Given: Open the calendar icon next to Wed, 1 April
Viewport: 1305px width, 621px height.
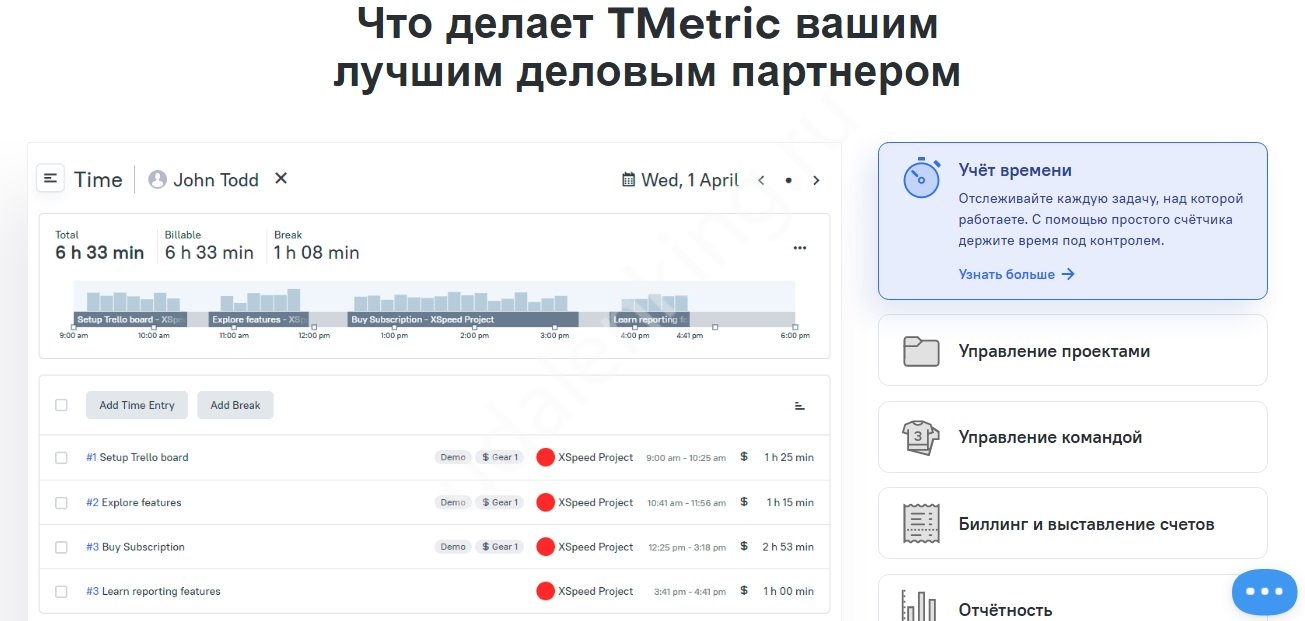Looking at the screenshot, I should (x=628, y=180).
